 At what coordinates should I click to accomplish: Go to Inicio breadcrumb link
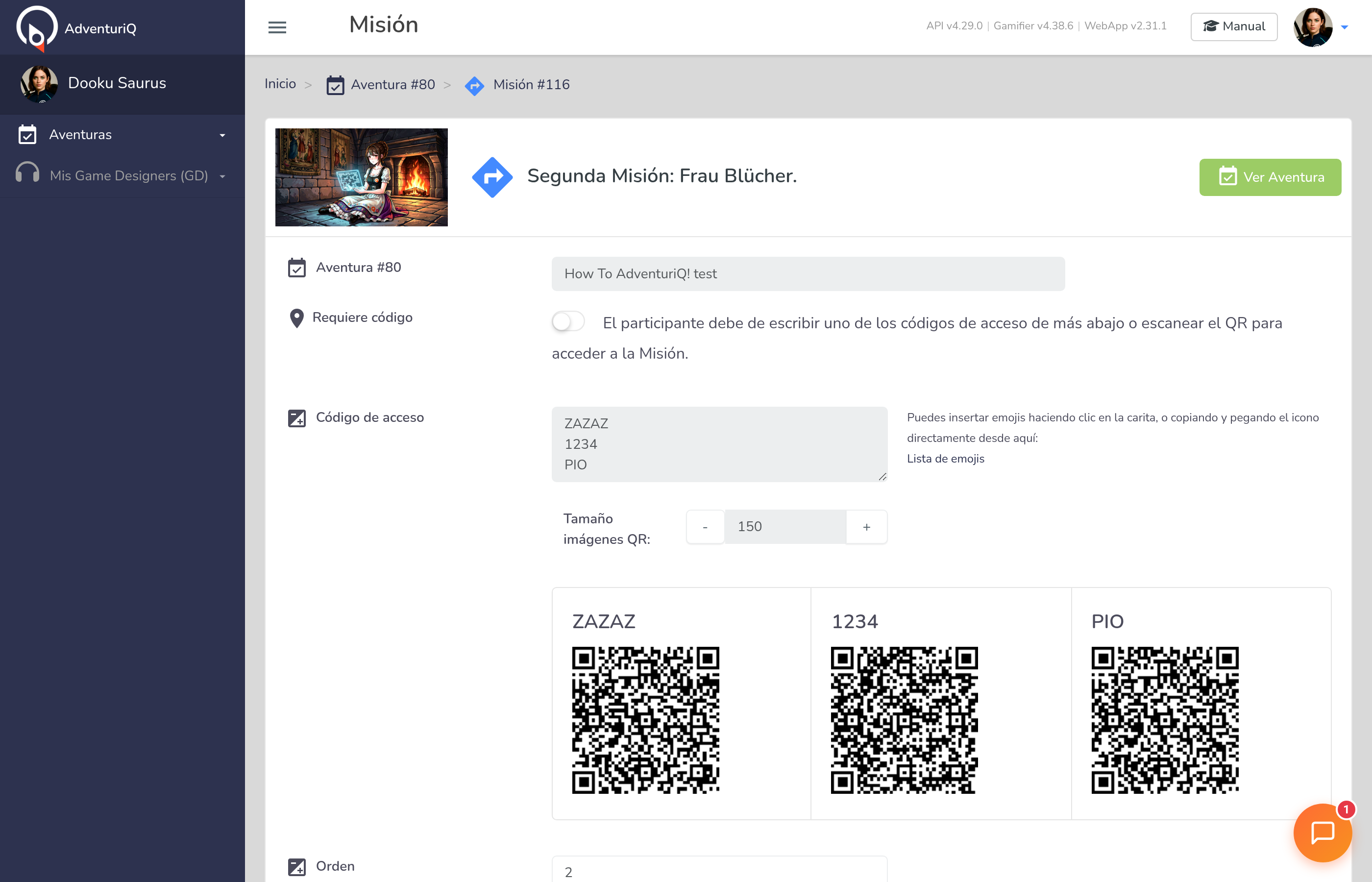coord(280,84)
